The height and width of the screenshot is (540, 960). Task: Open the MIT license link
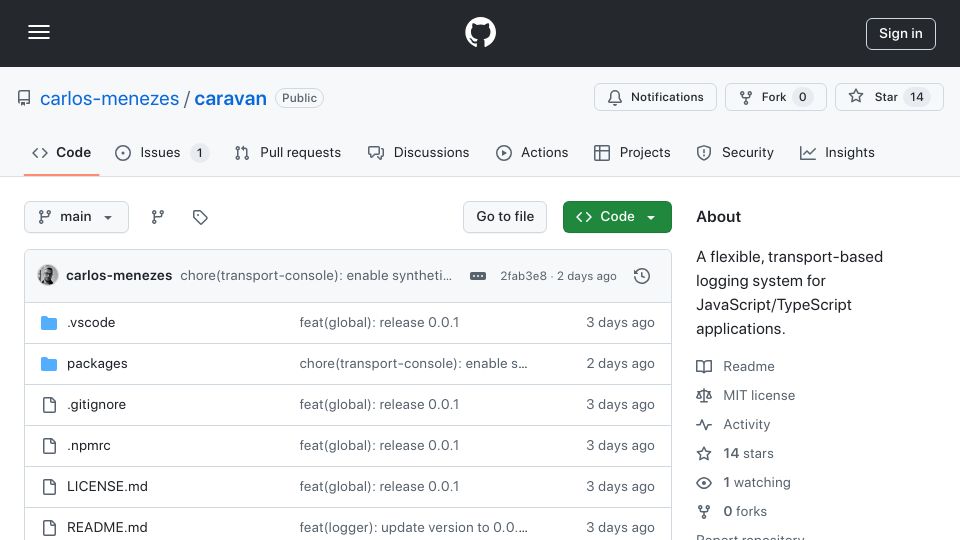coord(759,396)
